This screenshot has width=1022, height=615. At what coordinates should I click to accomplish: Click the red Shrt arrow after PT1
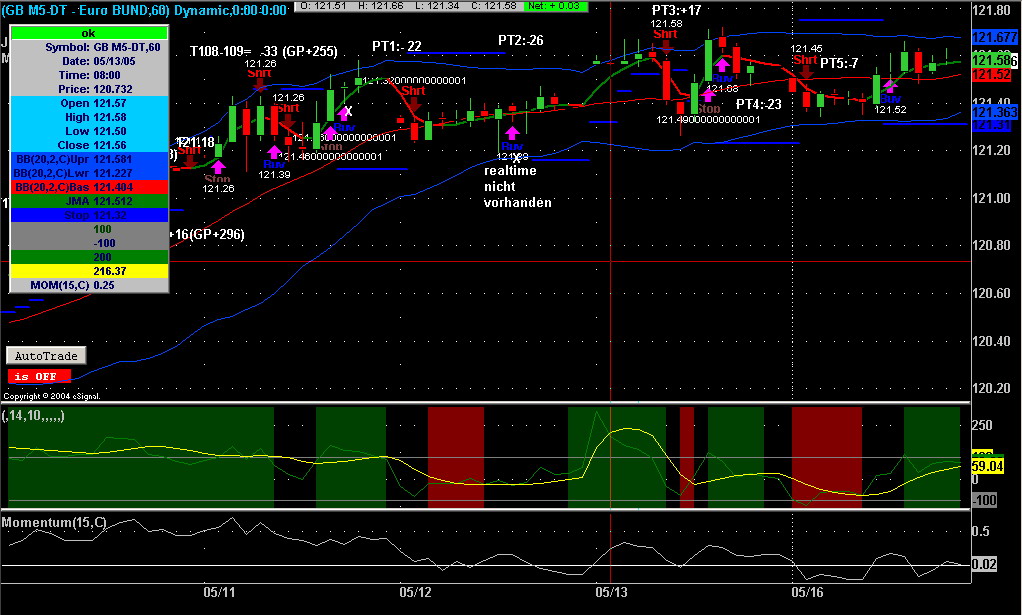[x=414, y=103]
